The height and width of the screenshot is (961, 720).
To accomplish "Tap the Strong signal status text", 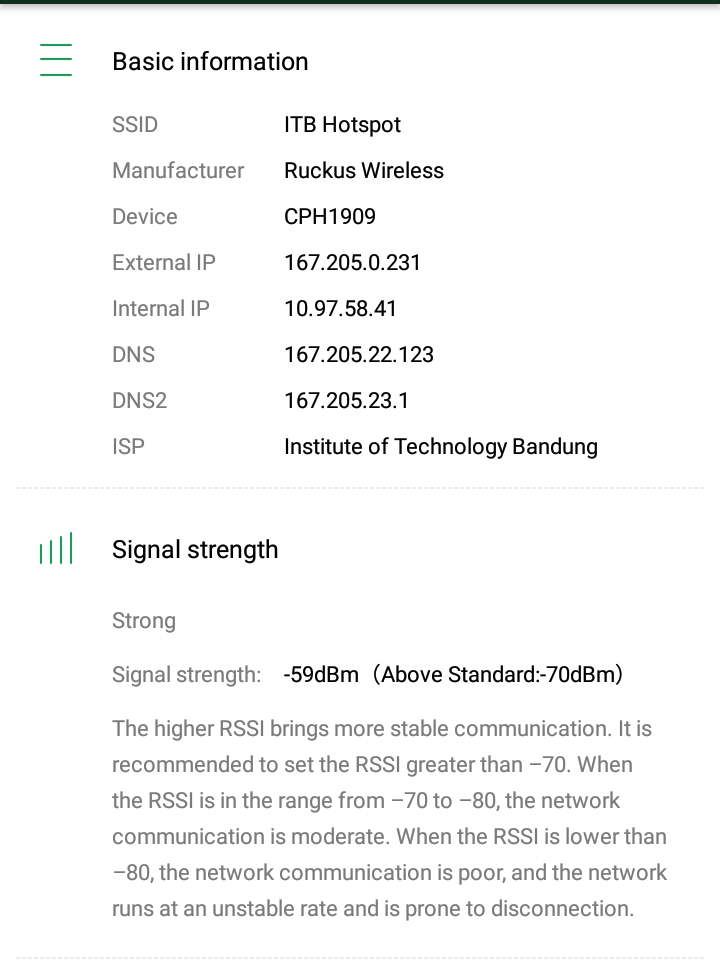I will (144, 621).
